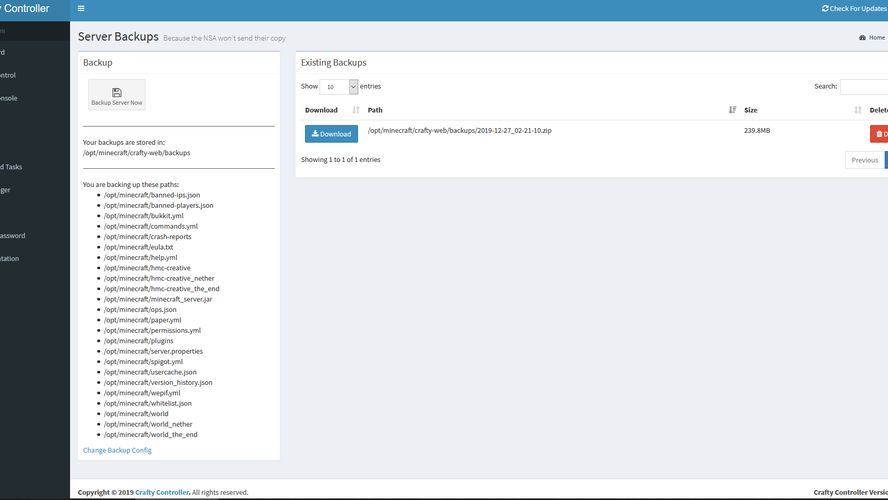Open the Change Backup Config link
The height and width of the screenshot is (500, 888).
pos(117,451)
